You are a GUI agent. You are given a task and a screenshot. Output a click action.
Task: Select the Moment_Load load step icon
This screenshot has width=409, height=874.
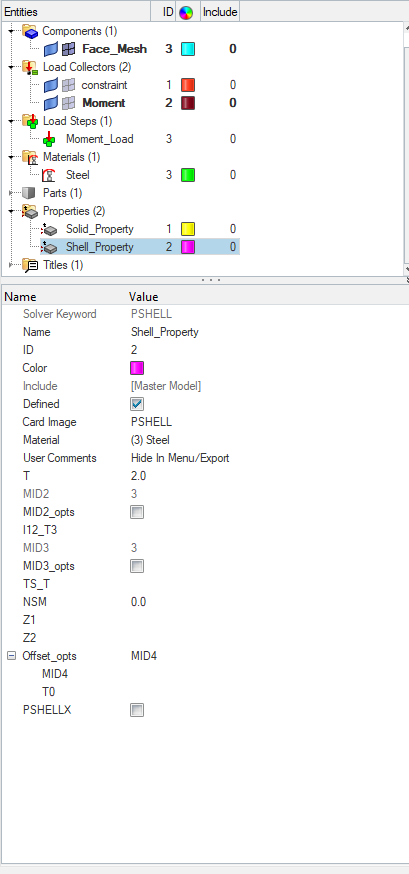click(50, 139)
